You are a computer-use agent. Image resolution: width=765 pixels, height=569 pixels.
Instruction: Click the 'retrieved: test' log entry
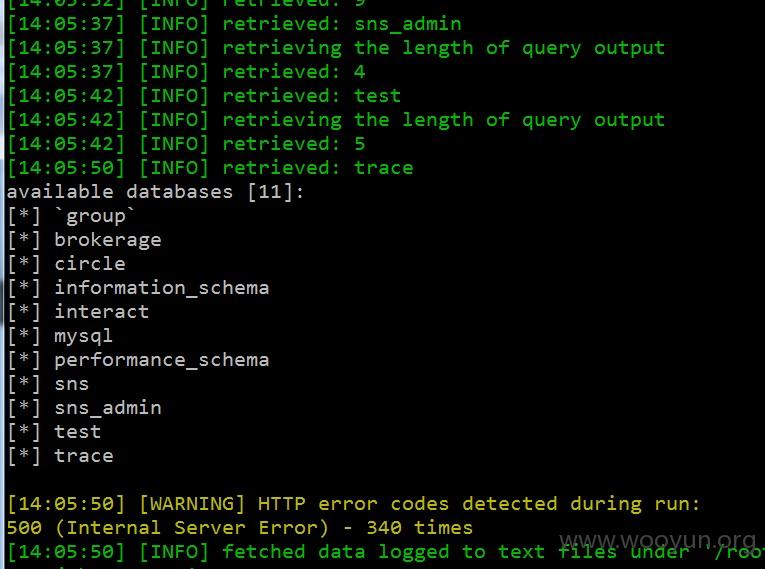point(204,96)
